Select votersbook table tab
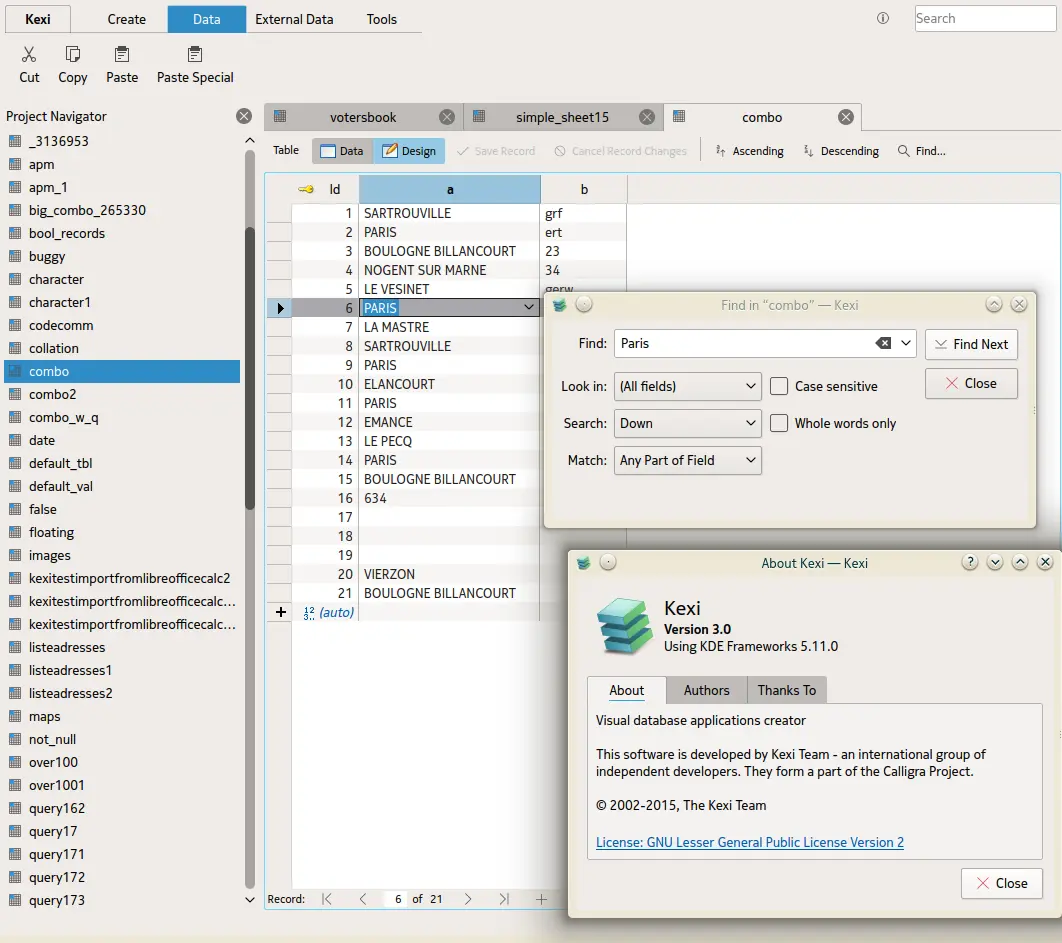Image resolution: width=1062 pixels, height=943 pixels. click(362, 117)
